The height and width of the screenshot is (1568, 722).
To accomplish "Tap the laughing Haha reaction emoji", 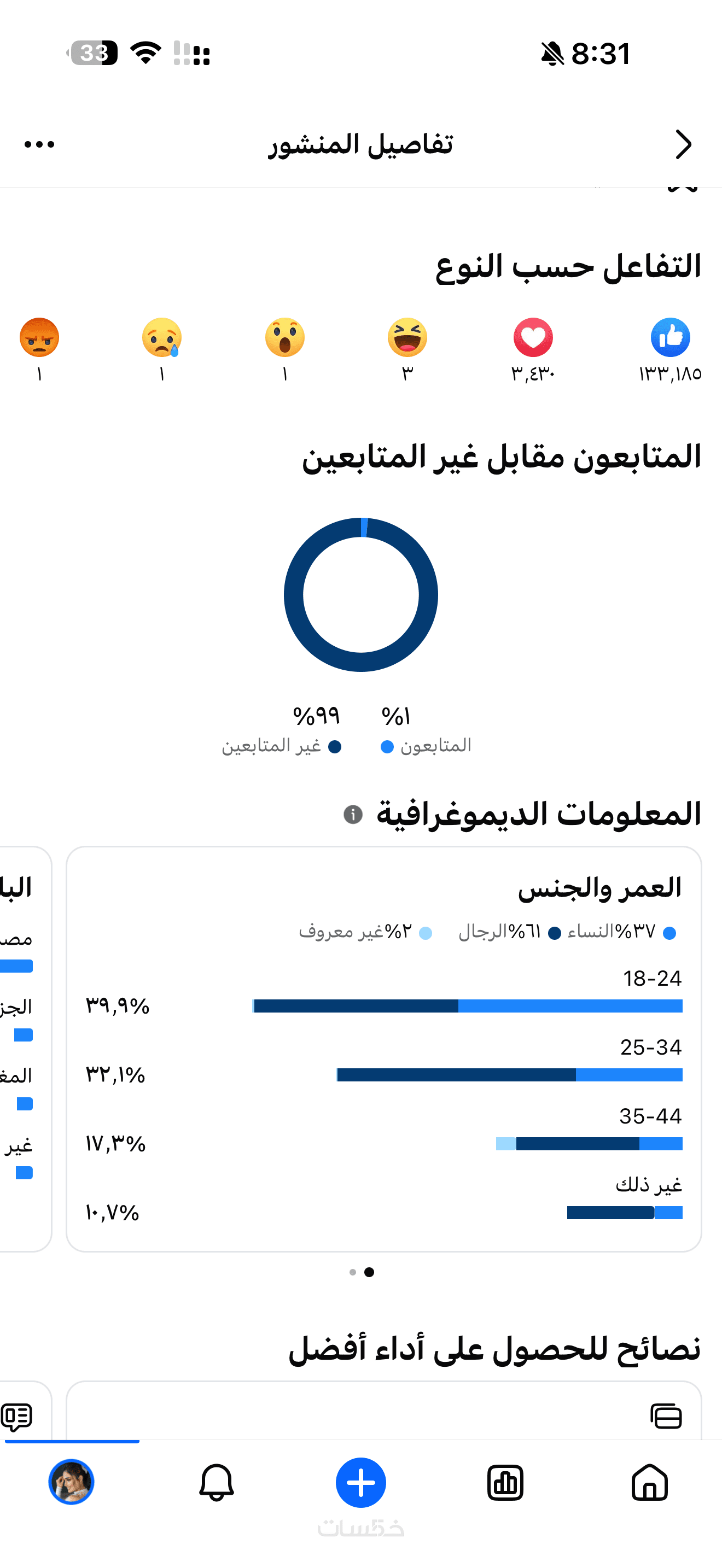I will (407, 337).
